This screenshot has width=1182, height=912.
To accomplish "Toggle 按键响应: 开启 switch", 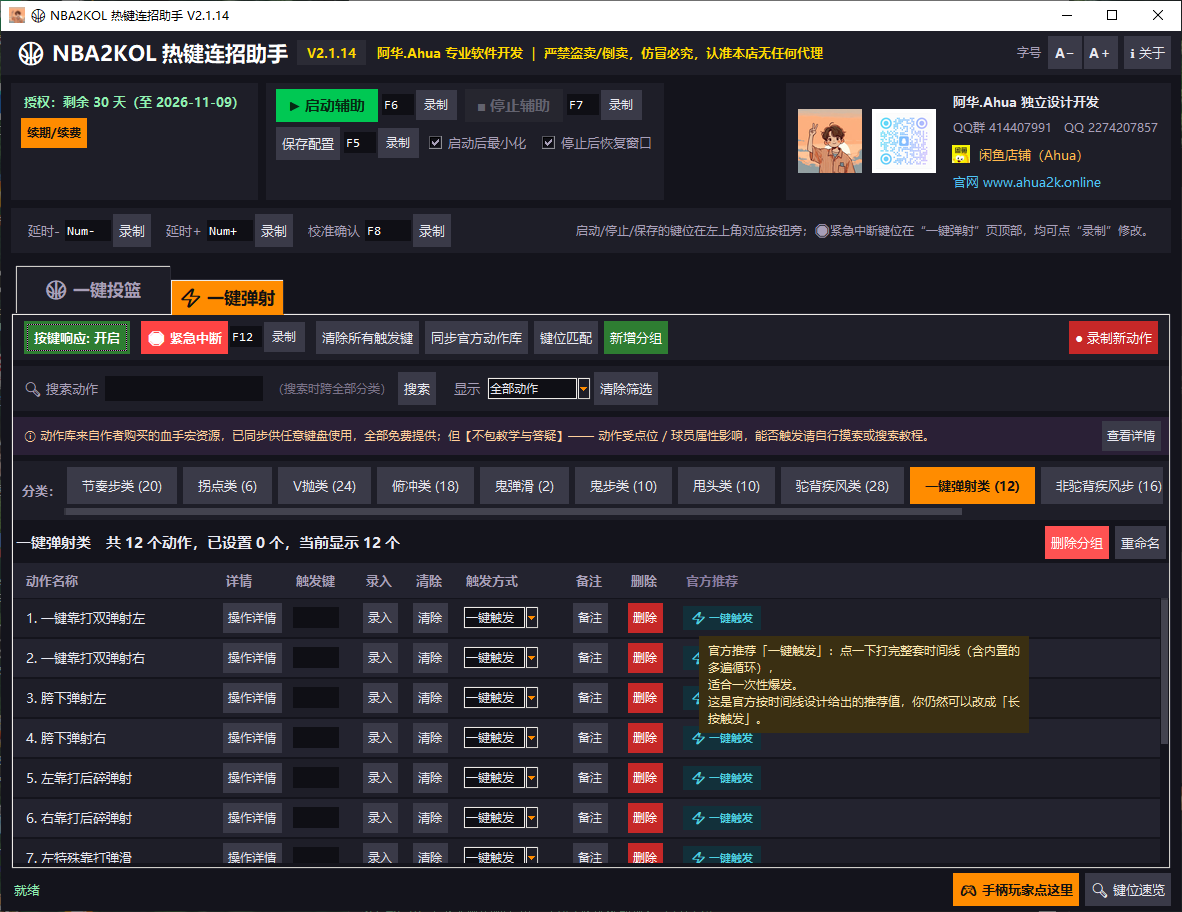I will click(x=77, y=338).
